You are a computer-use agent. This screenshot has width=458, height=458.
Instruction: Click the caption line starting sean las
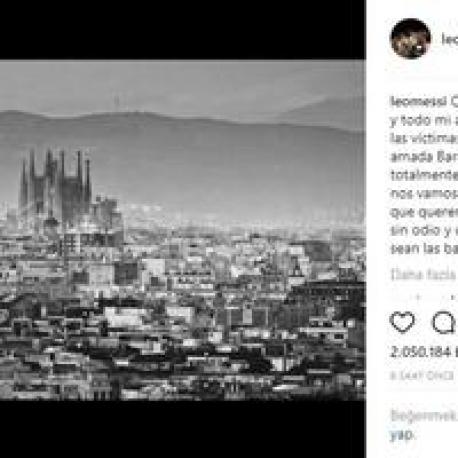point(424,249)
